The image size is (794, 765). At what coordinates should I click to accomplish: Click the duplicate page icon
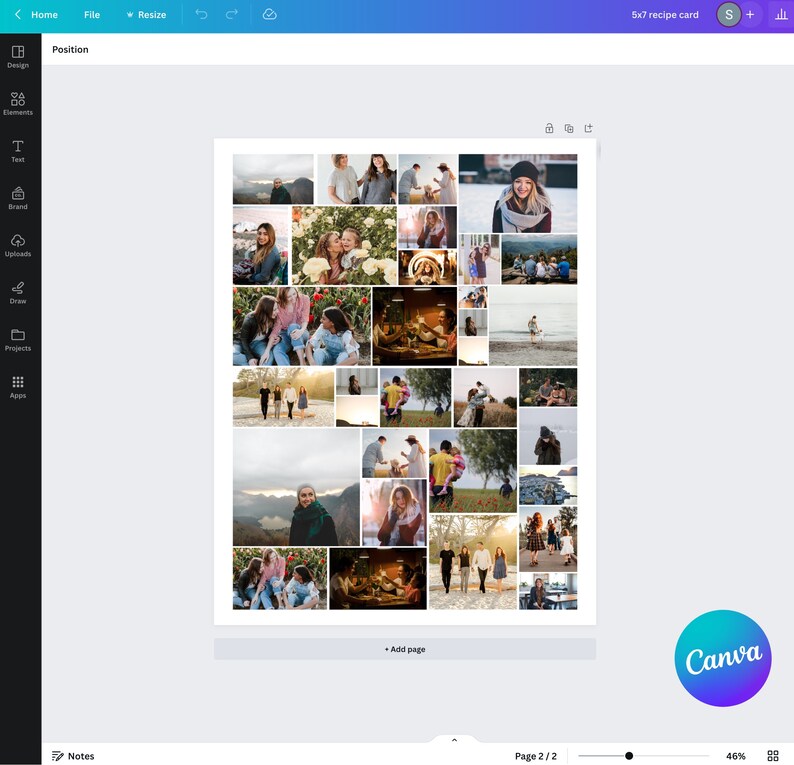(x=569, y=128)
